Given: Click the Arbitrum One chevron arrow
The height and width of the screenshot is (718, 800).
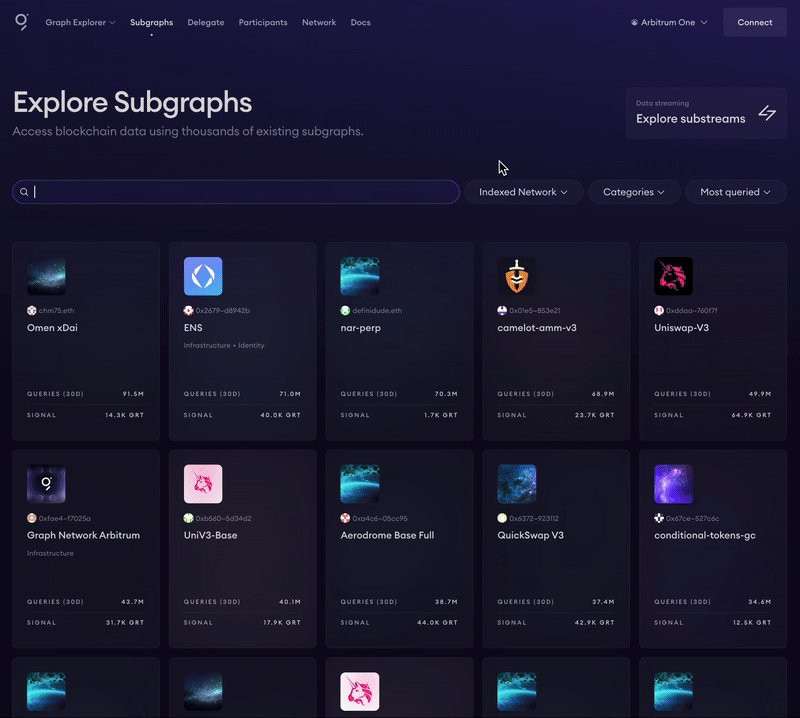Looking at the screenshot, I should pos(704,22).
